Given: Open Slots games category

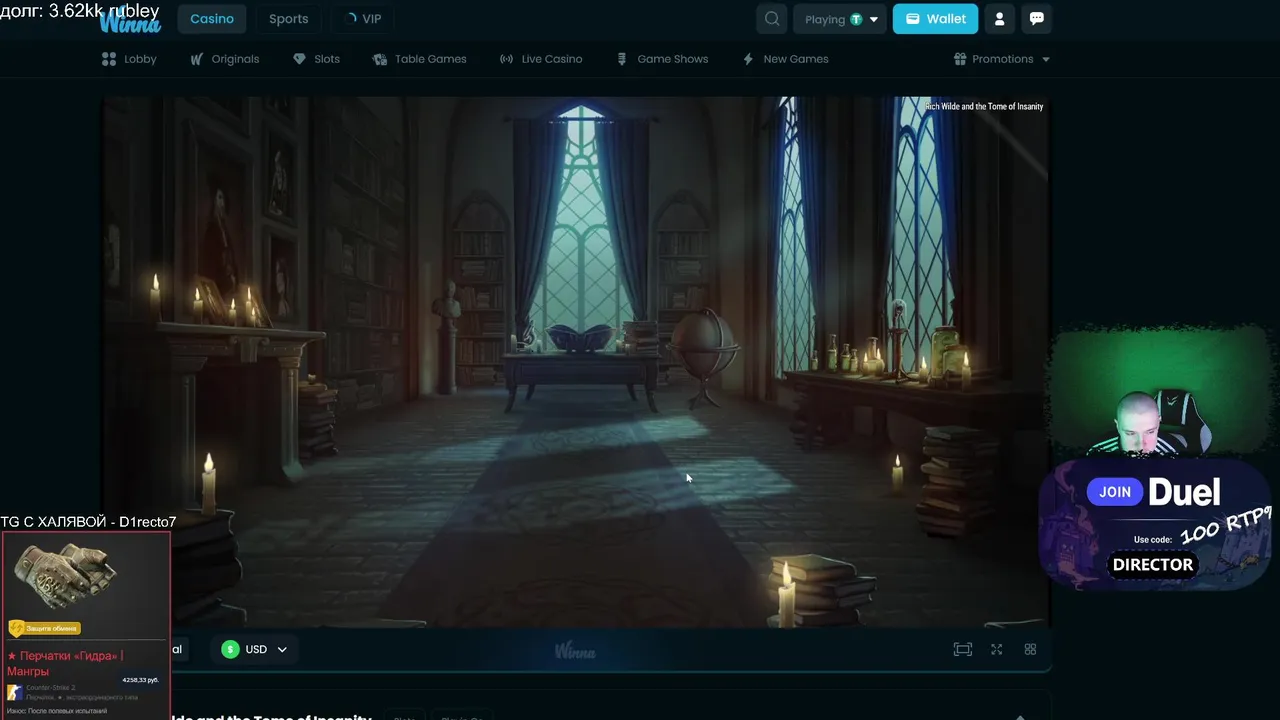Looking at the screenshot, I should tap(316, 59).
